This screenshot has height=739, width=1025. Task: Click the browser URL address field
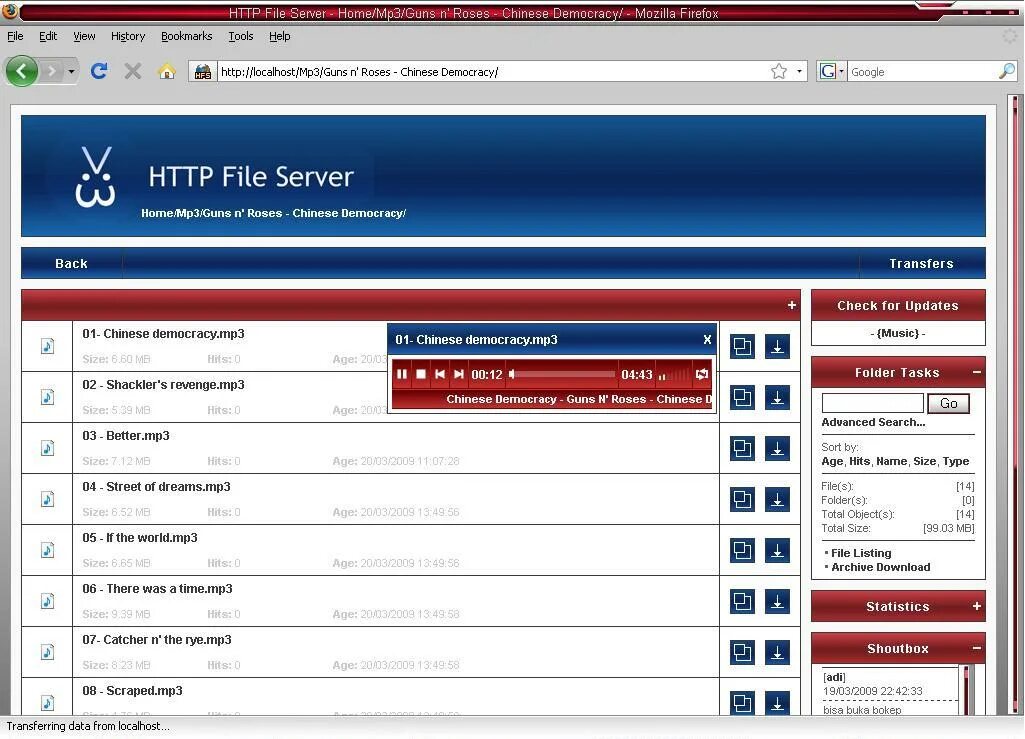494,72
